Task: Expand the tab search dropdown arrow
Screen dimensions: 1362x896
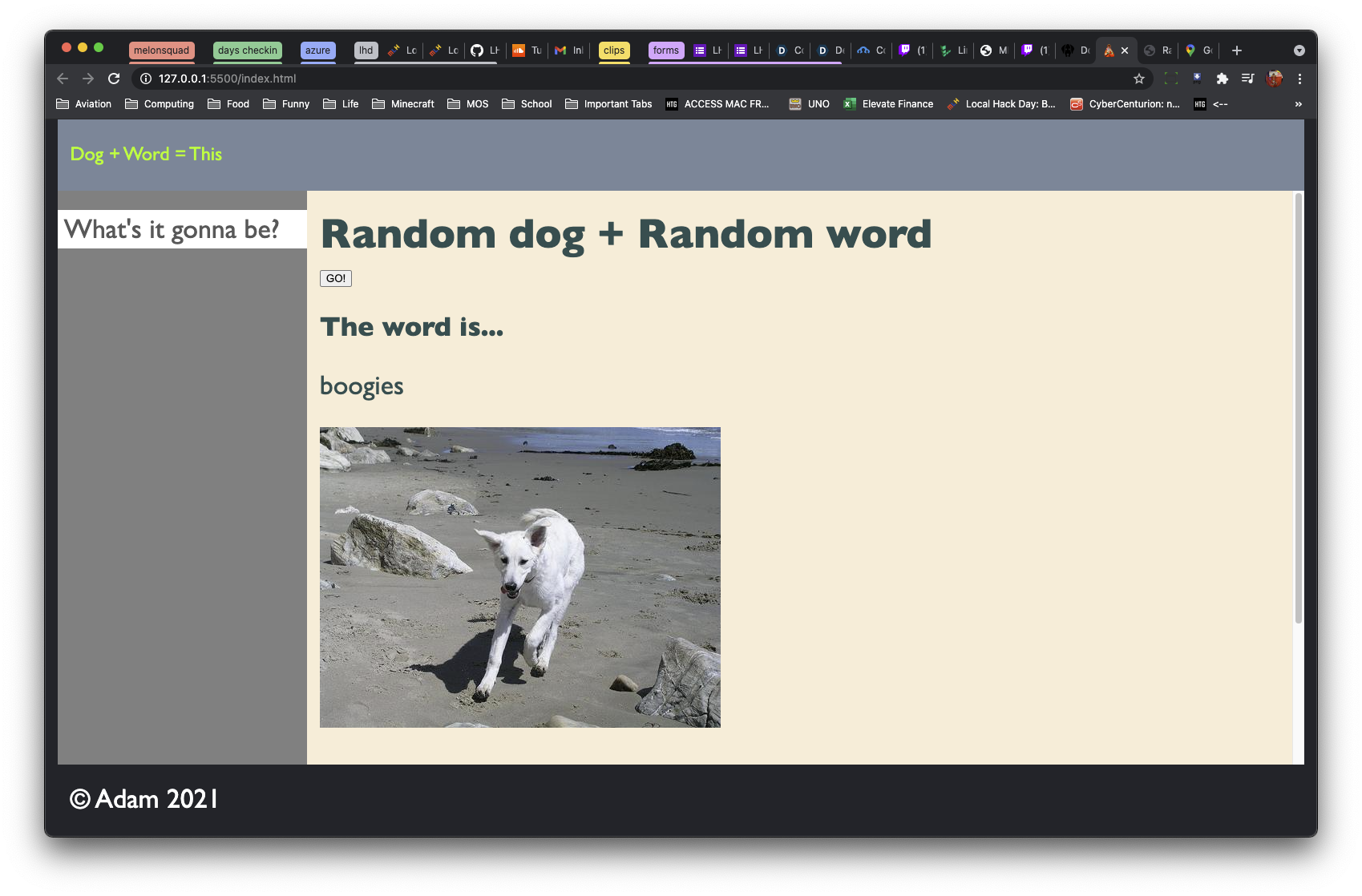Action: pyautogui.click(x=1299, y=50)
